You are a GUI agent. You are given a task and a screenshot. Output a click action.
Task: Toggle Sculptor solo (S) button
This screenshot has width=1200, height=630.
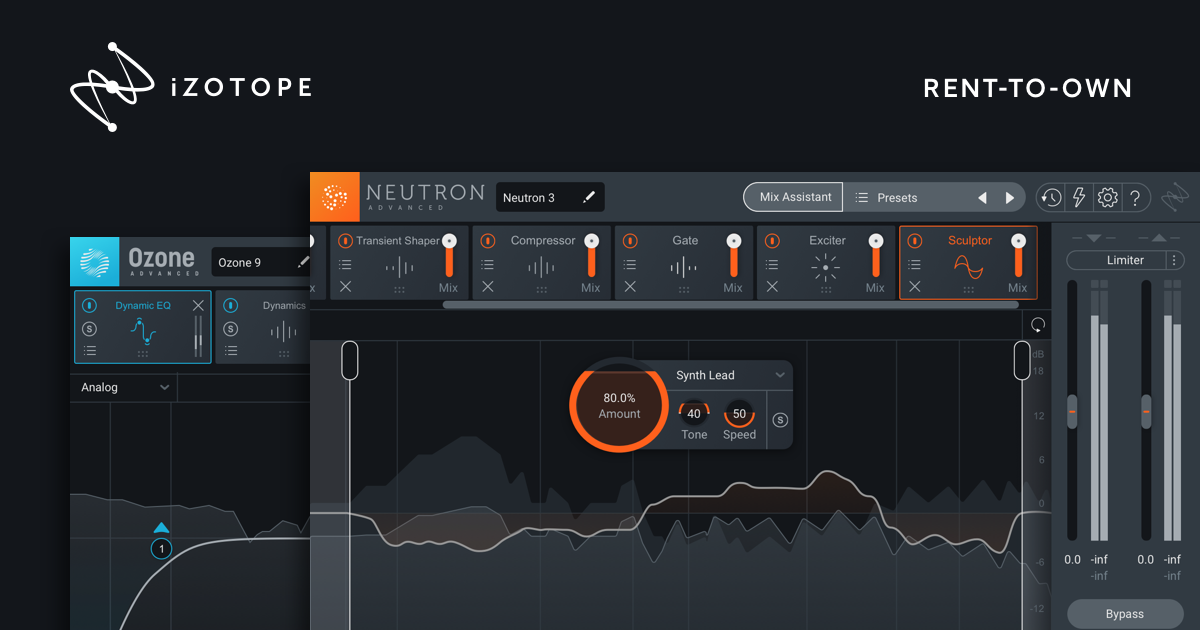(780, 420)
